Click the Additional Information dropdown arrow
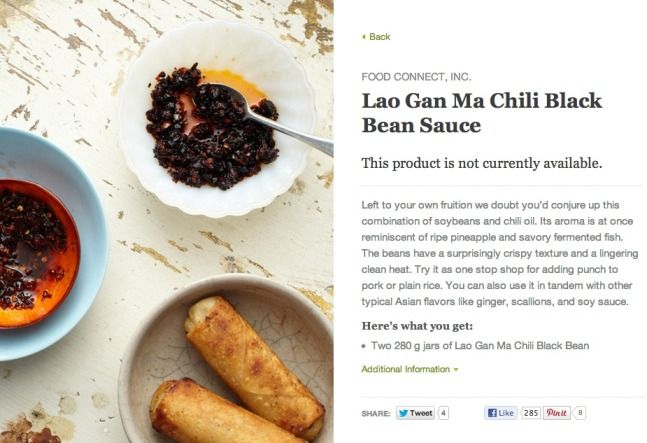This screenshot has width=647, height=443. click(456, 370)
